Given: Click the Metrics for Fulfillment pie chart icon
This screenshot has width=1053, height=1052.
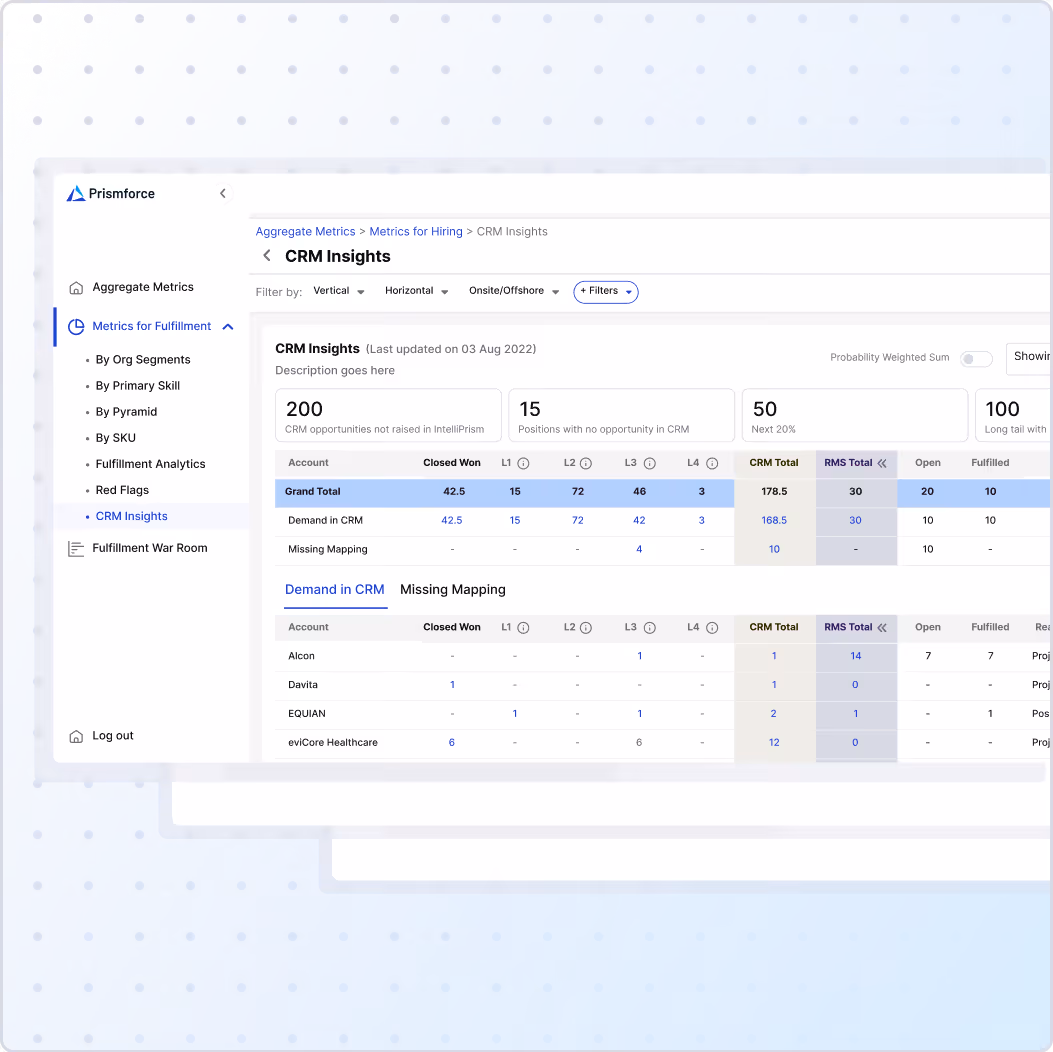Looking at the screenshot, I should (76, 325).
